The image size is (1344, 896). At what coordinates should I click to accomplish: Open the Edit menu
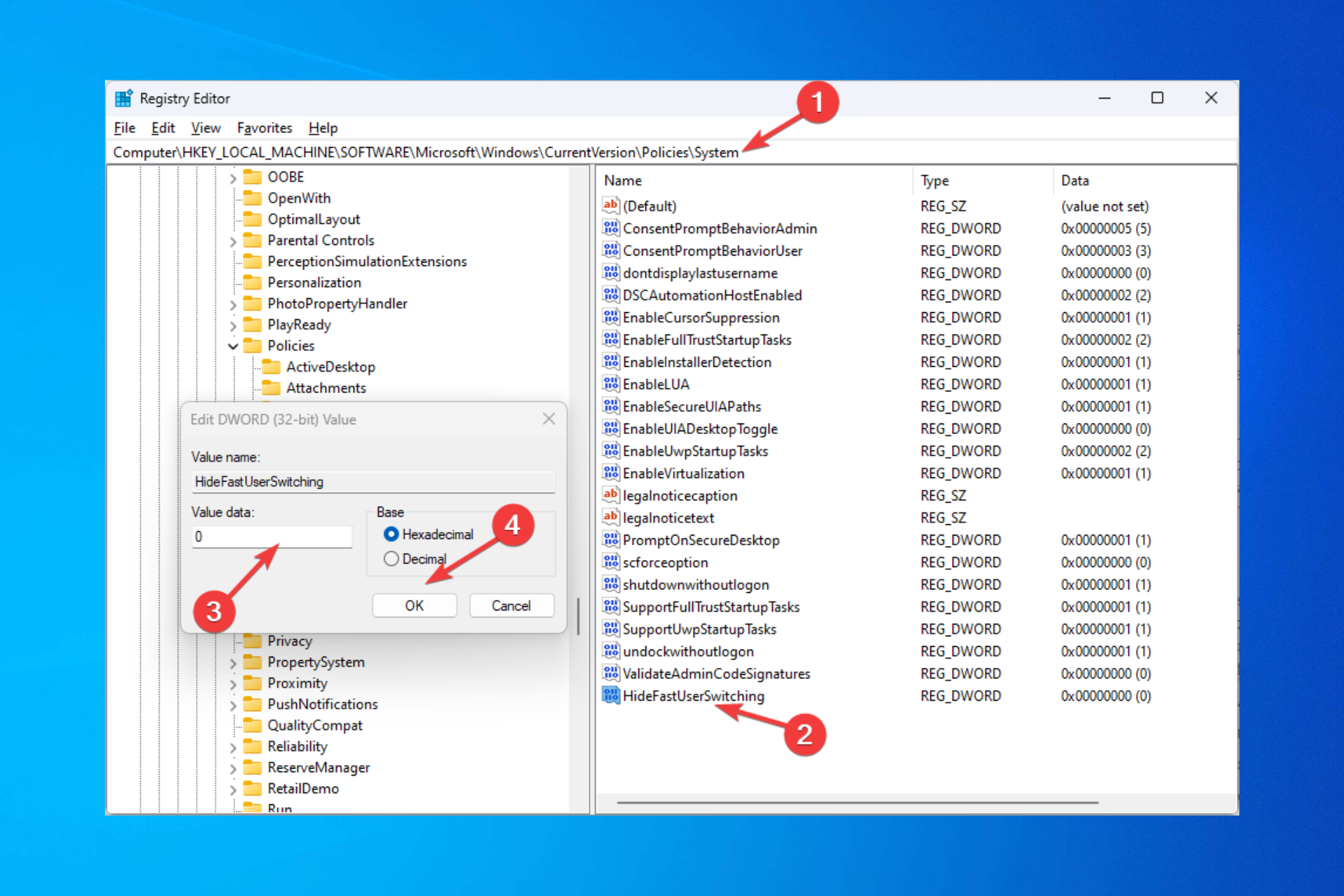163,128
